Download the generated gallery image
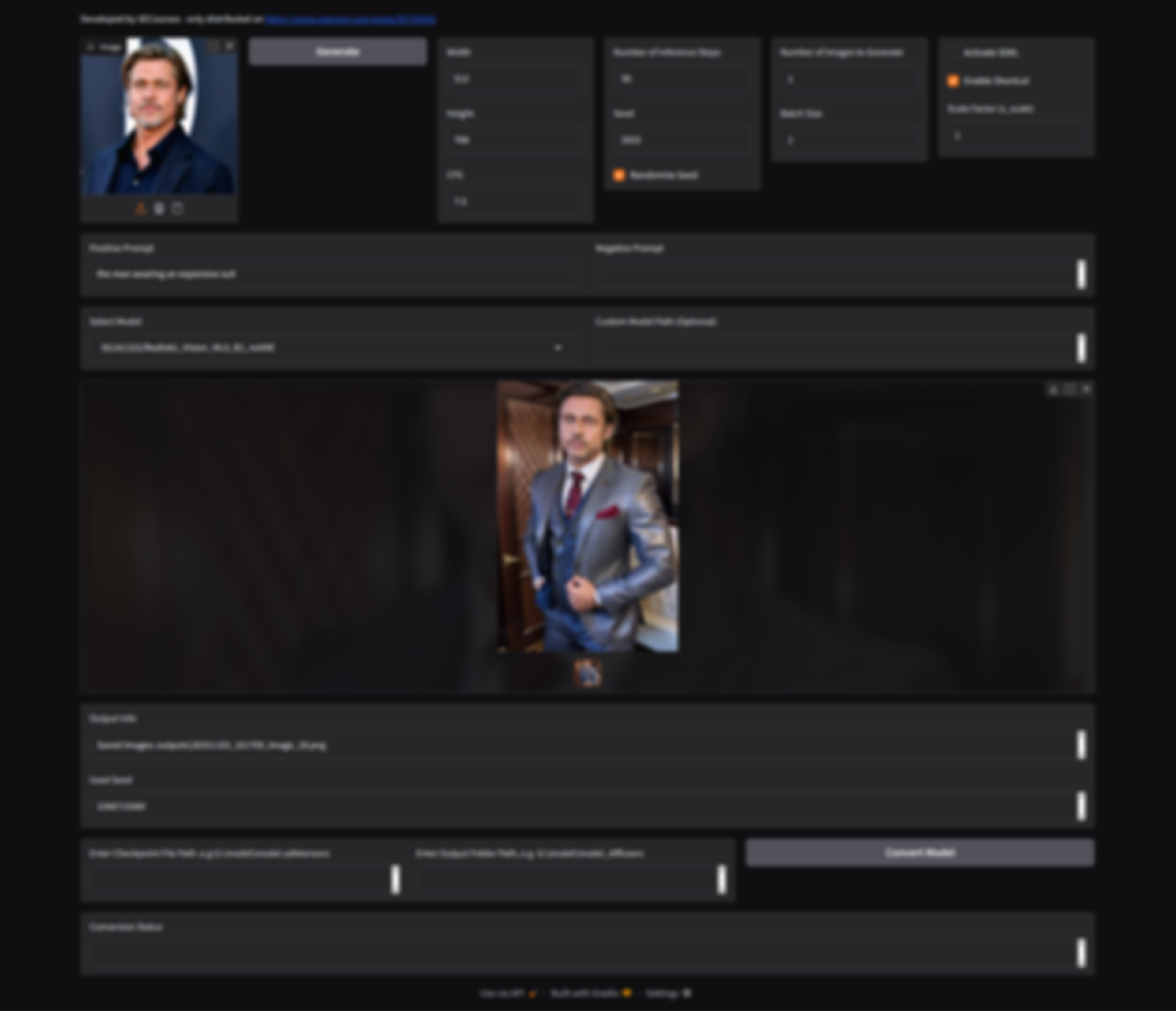Image resolution: width=1176 pixels, height=1011 pixels. click(x=1053, y=389)
